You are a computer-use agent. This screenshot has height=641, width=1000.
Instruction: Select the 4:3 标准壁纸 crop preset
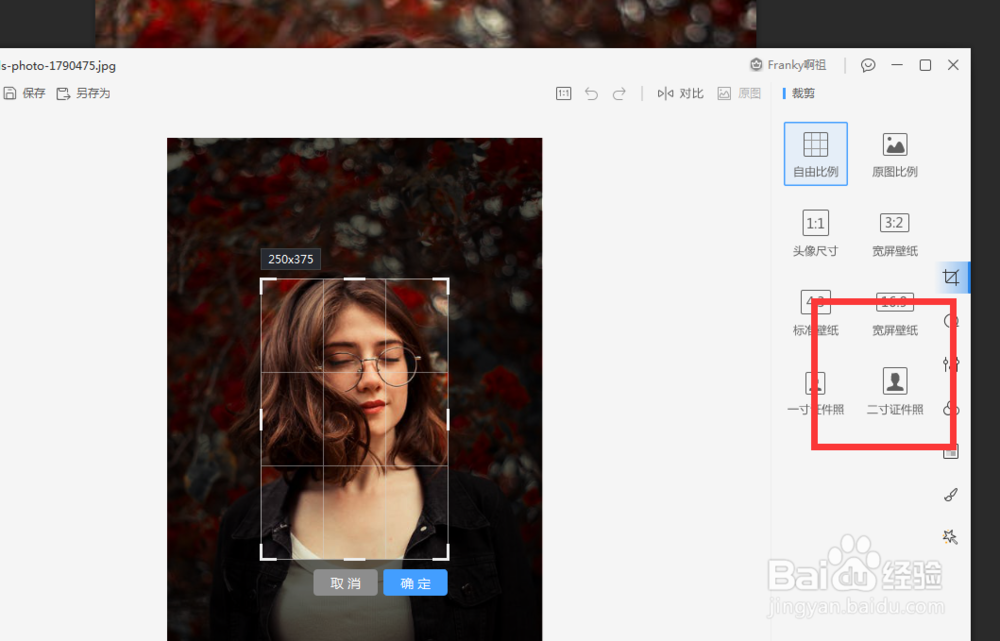816,313
